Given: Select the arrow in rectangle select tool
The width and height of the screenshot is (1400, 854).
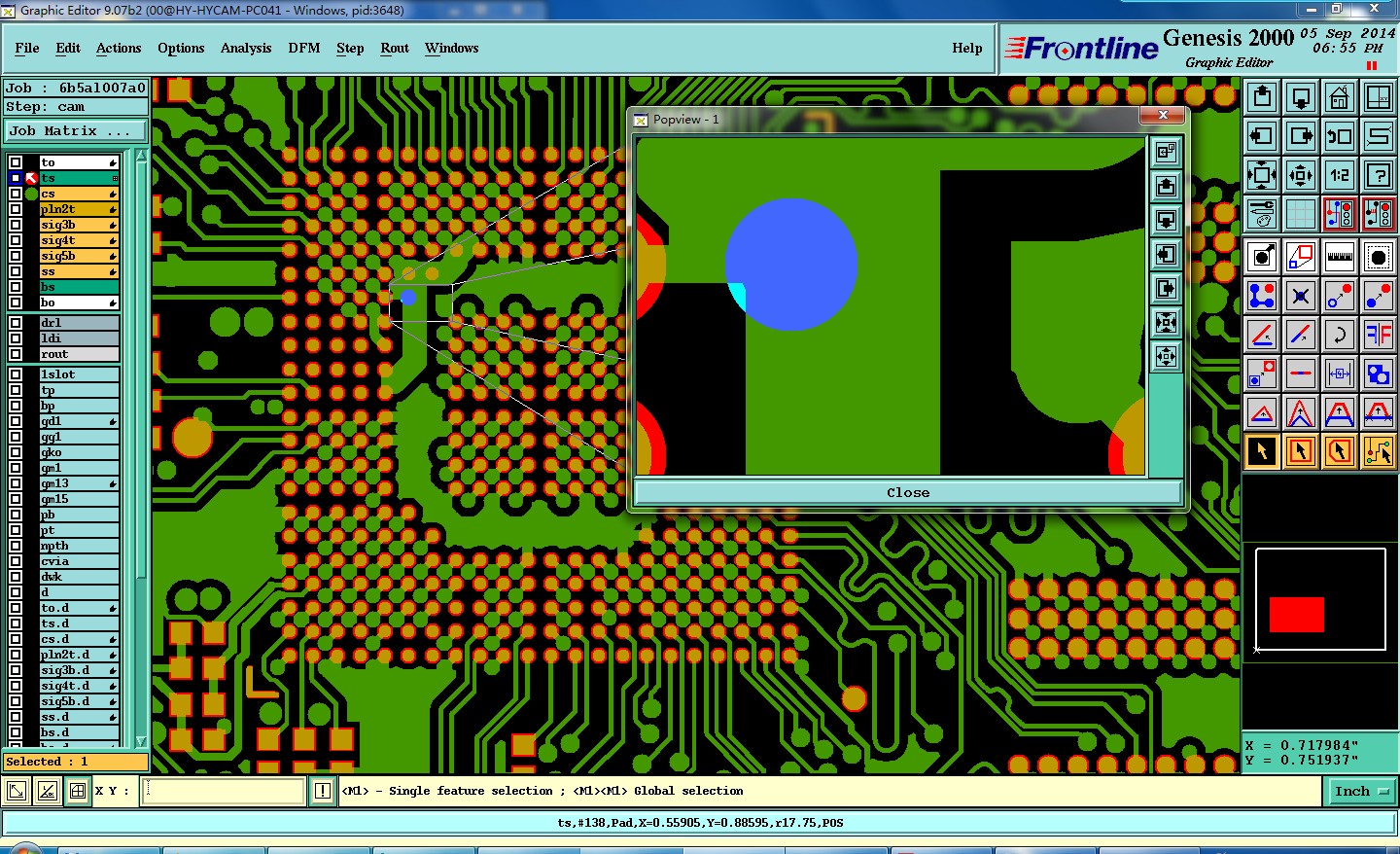Looking at the screenshot, I should [1301, 451].
